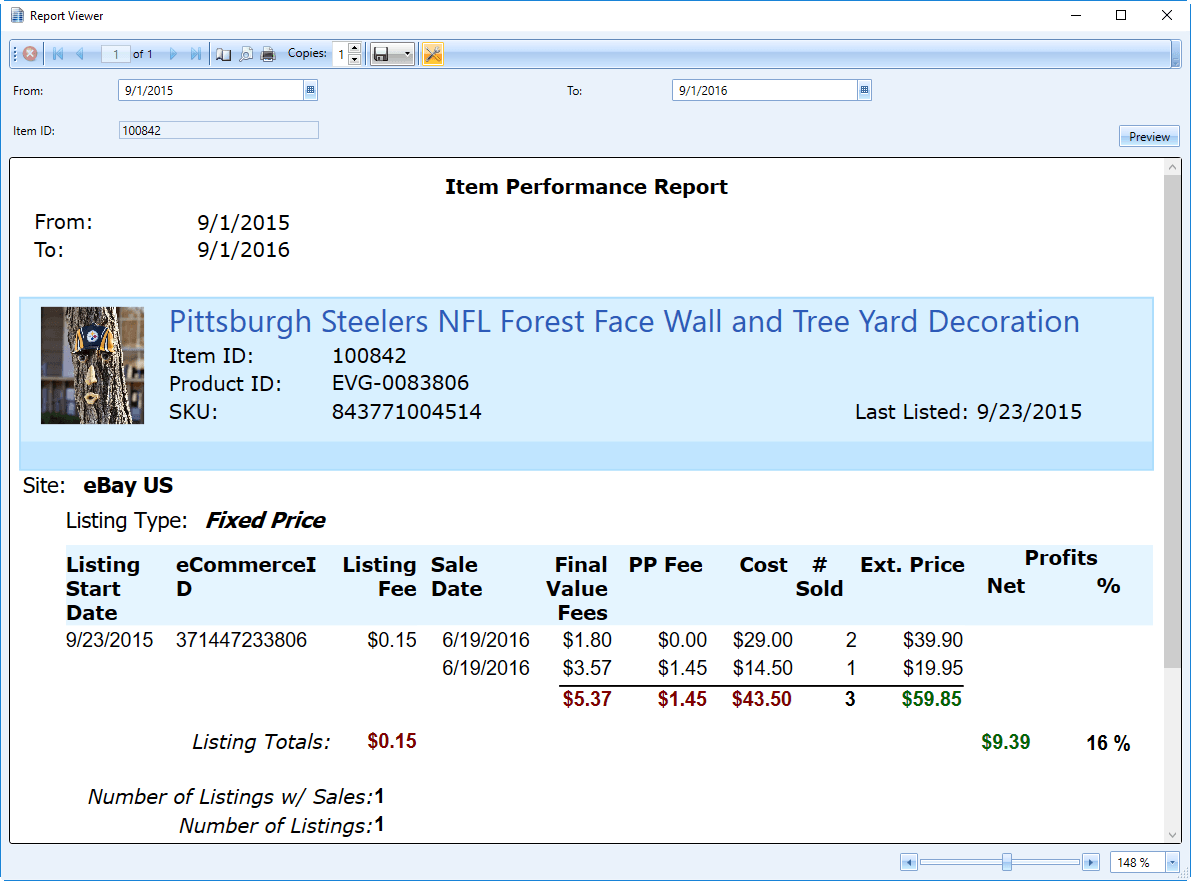The height and width of the screenshot is (881, 1191).
Task: Minimize the Report Viewer window
Action: coord(1076,15)
